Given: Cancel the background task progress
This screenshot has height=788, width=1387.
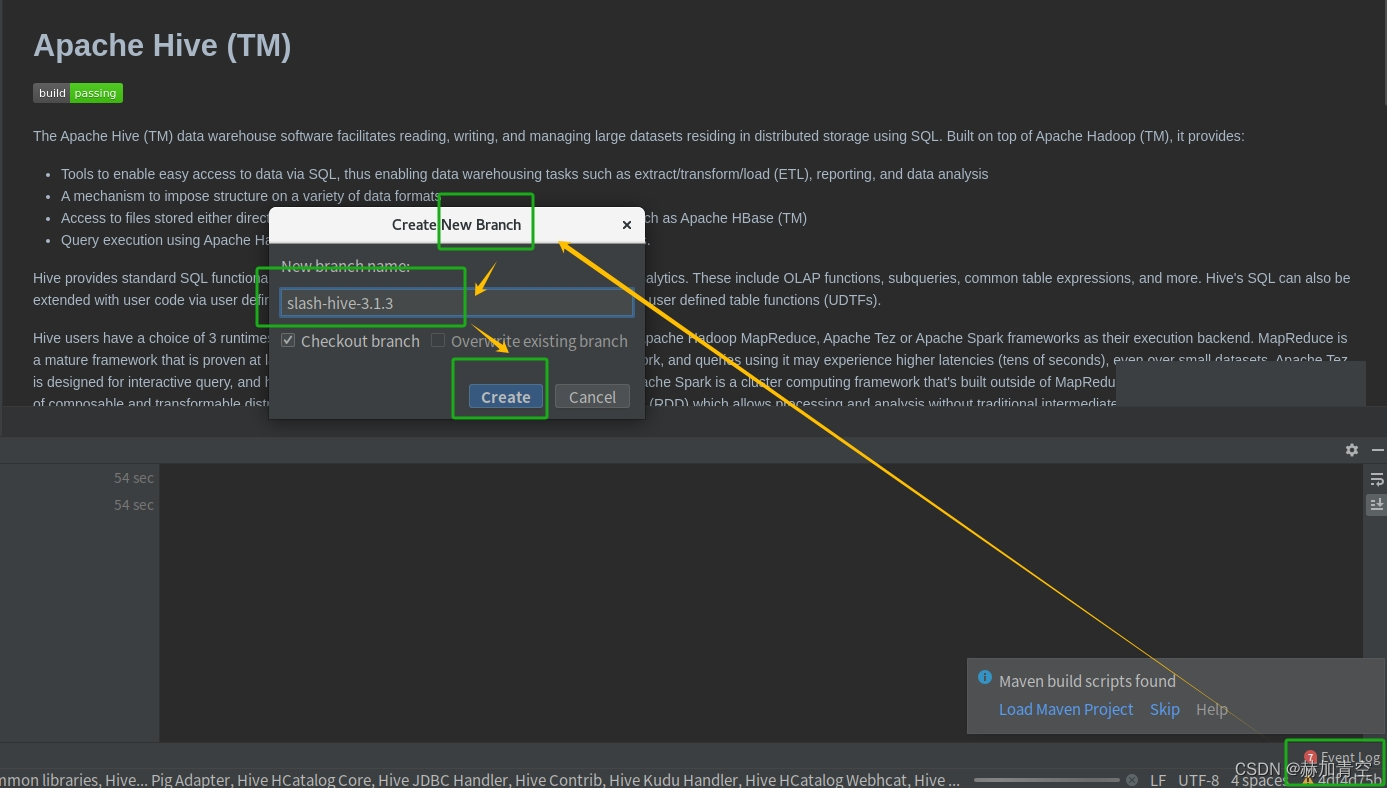Looking at the screenshot, I should pyautogui.click(x=1132, y=780).
